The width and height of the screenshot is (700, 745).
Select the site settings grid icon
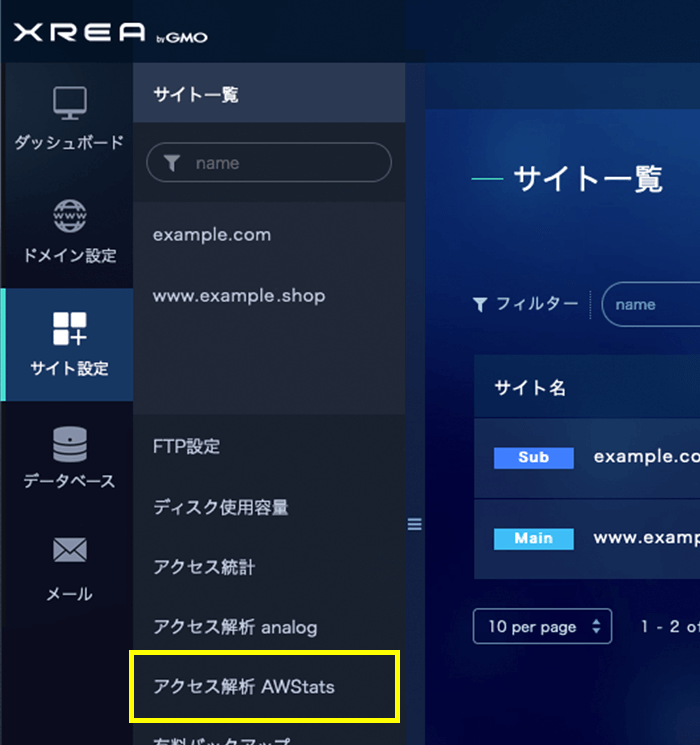coord(69,329)
